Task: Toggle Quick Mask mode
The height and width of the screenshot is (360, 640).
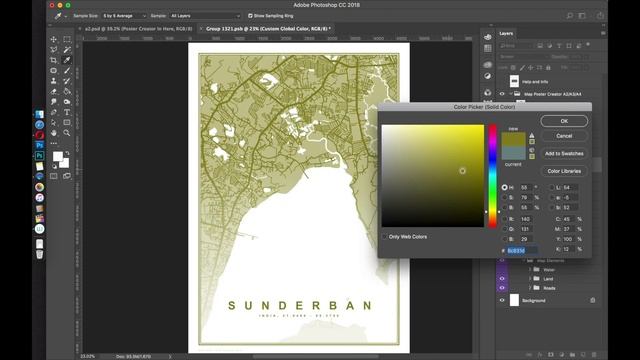Action: point(53,176)
